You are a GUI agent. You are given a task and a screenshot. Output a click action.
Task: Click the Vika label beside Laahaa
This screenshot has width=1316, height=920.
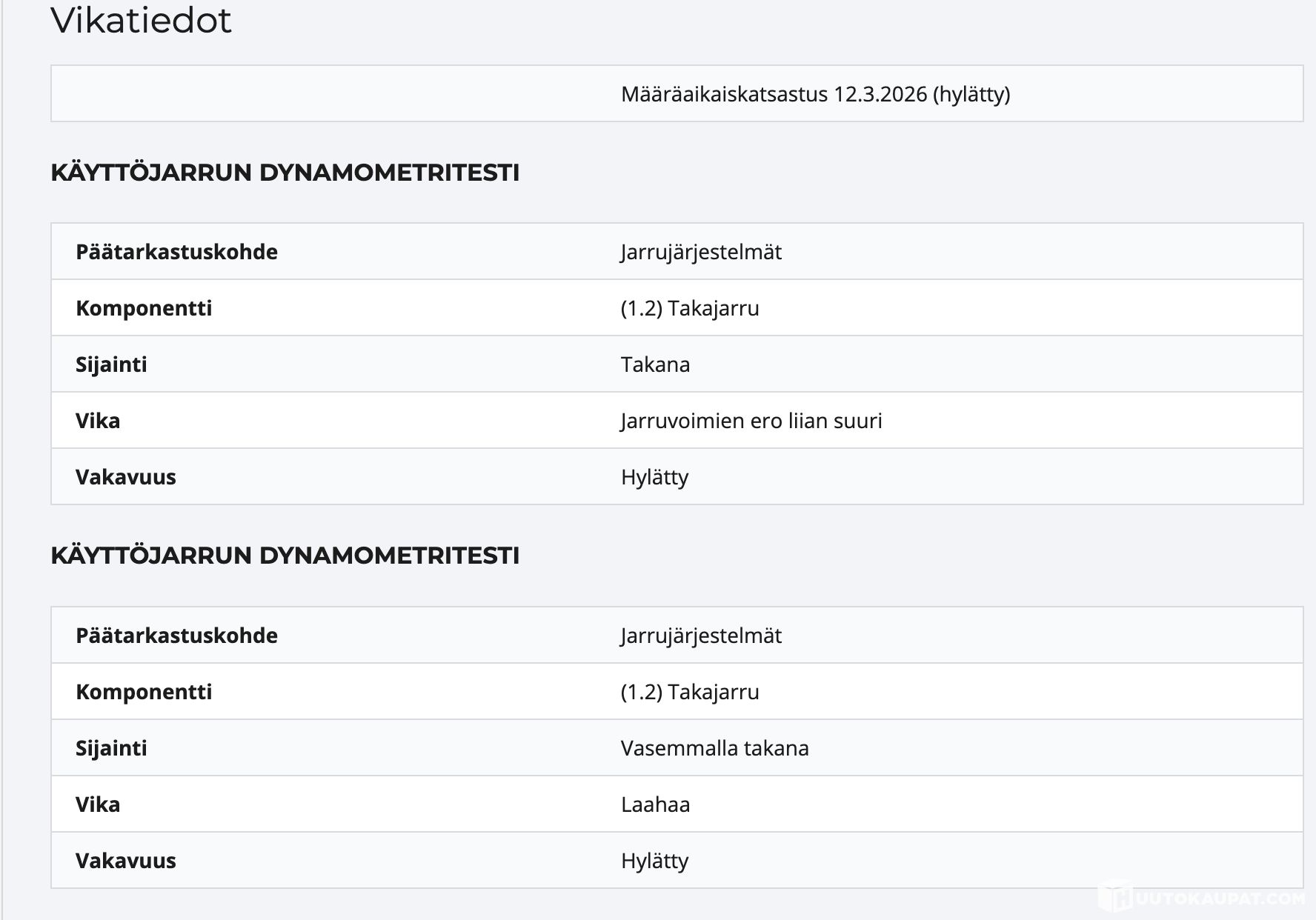98,804
